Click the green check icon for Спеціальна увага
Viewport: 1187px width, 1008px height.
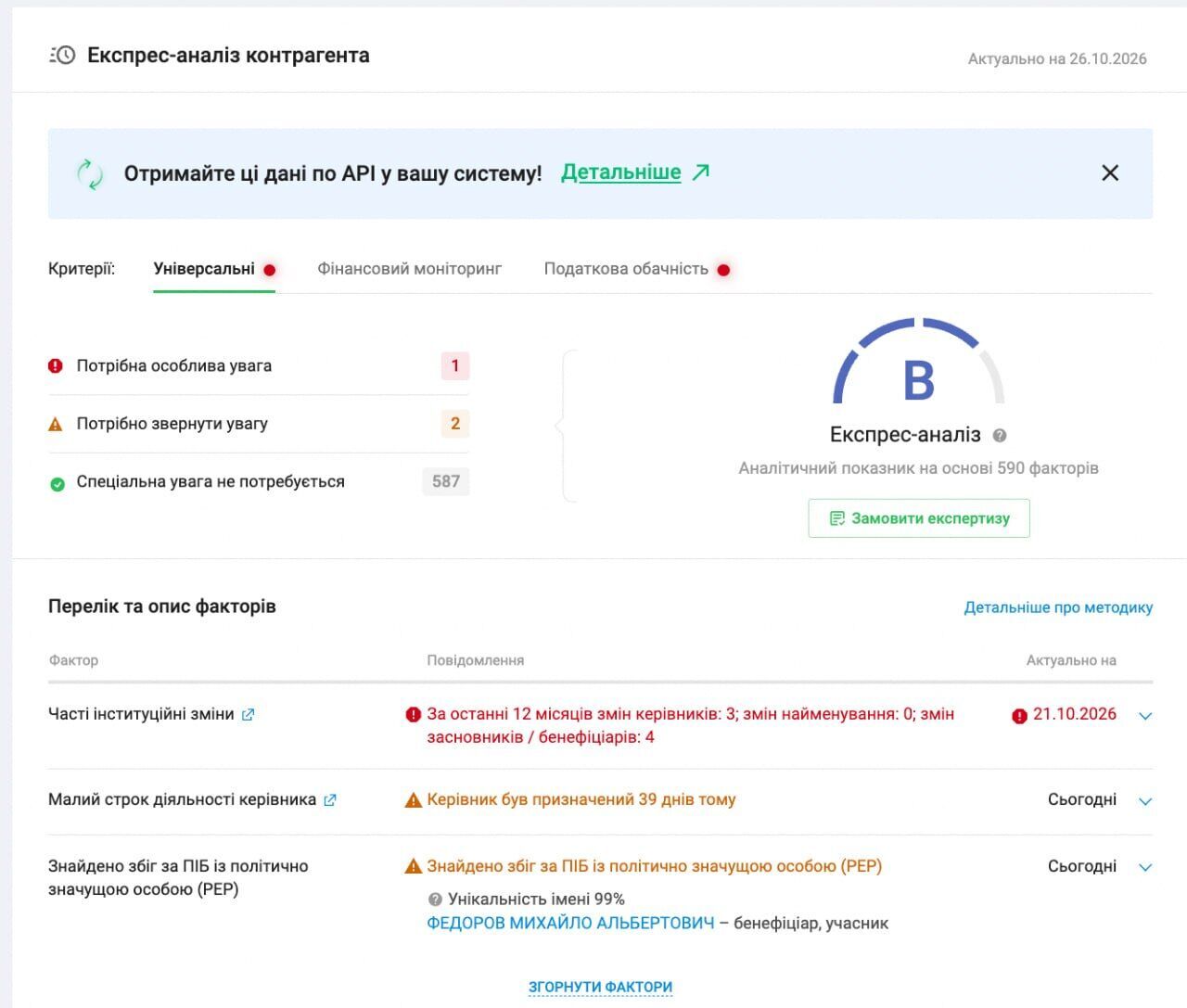point(57,483)
